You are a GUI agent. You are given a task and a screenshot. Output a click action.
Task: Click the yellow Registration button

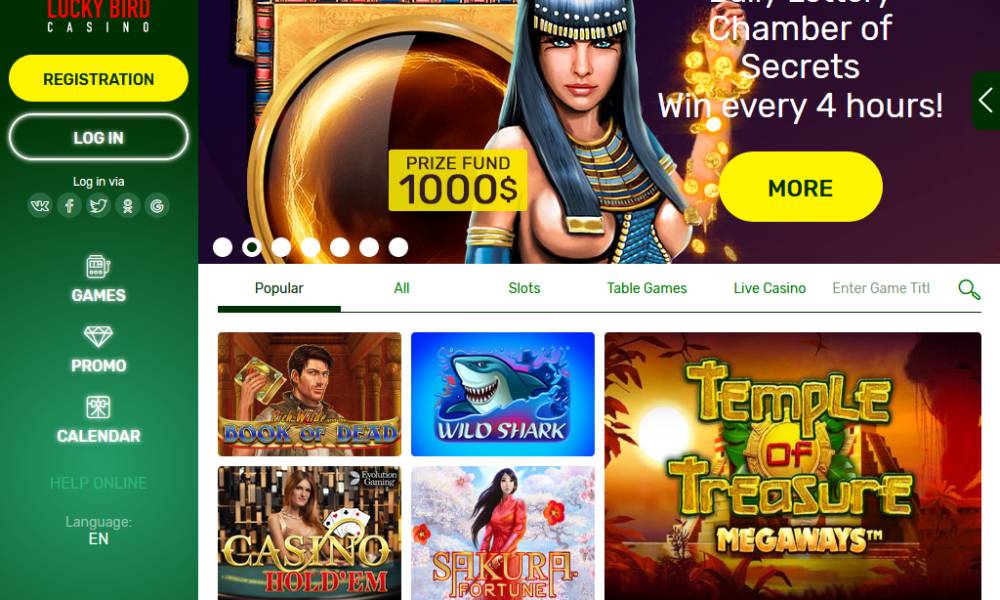click(x=98, y=78)
